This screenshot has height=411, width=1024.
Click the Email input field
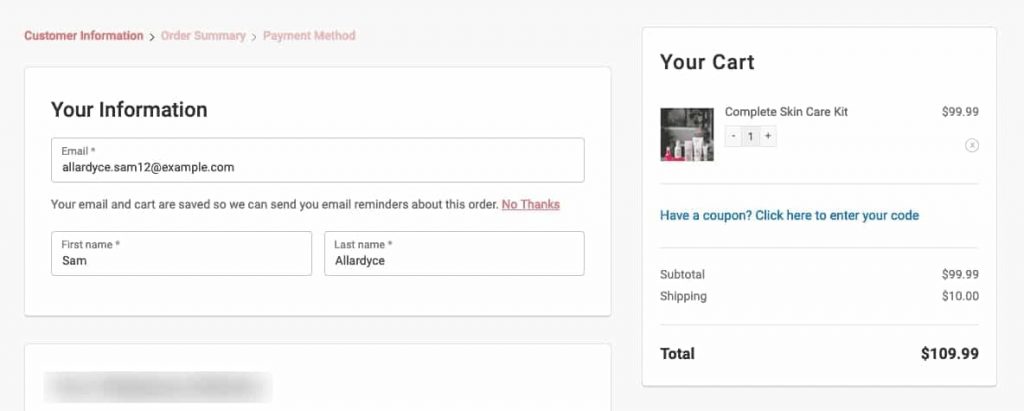(x=317, y=160)
